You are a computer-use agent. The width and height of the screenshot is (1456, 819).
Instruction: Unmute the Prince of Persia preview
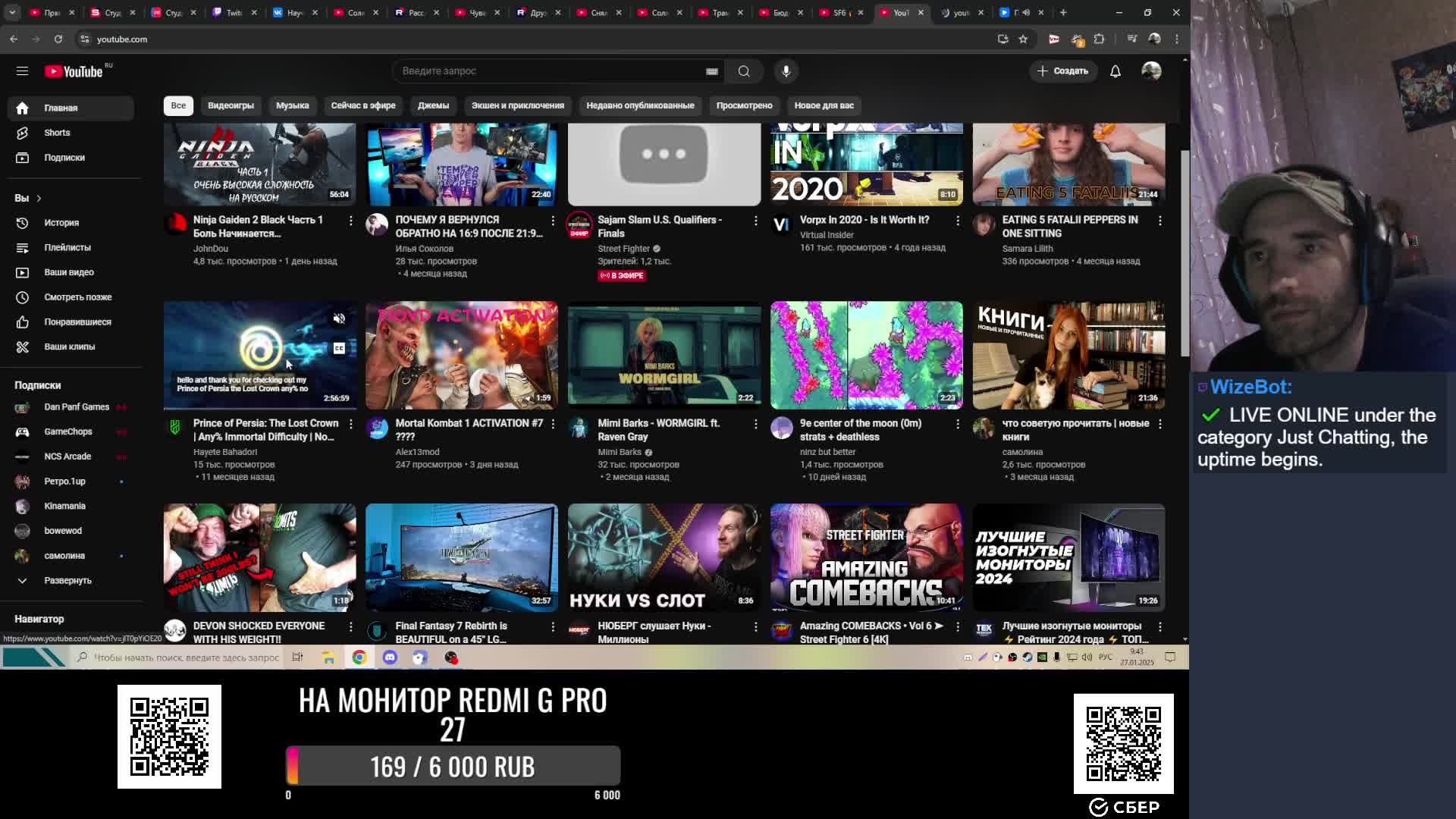[339, 318]
